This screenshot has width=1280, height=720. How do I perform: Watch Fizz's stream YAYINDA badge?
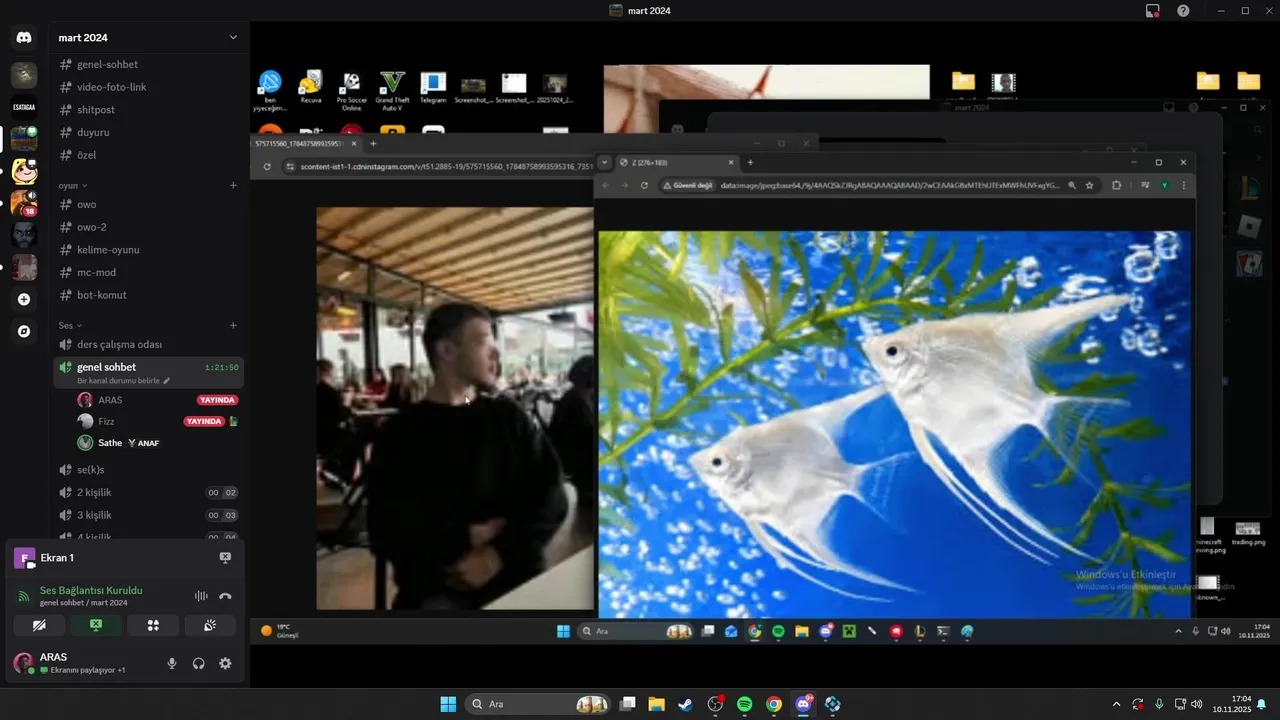coord(204,422)
